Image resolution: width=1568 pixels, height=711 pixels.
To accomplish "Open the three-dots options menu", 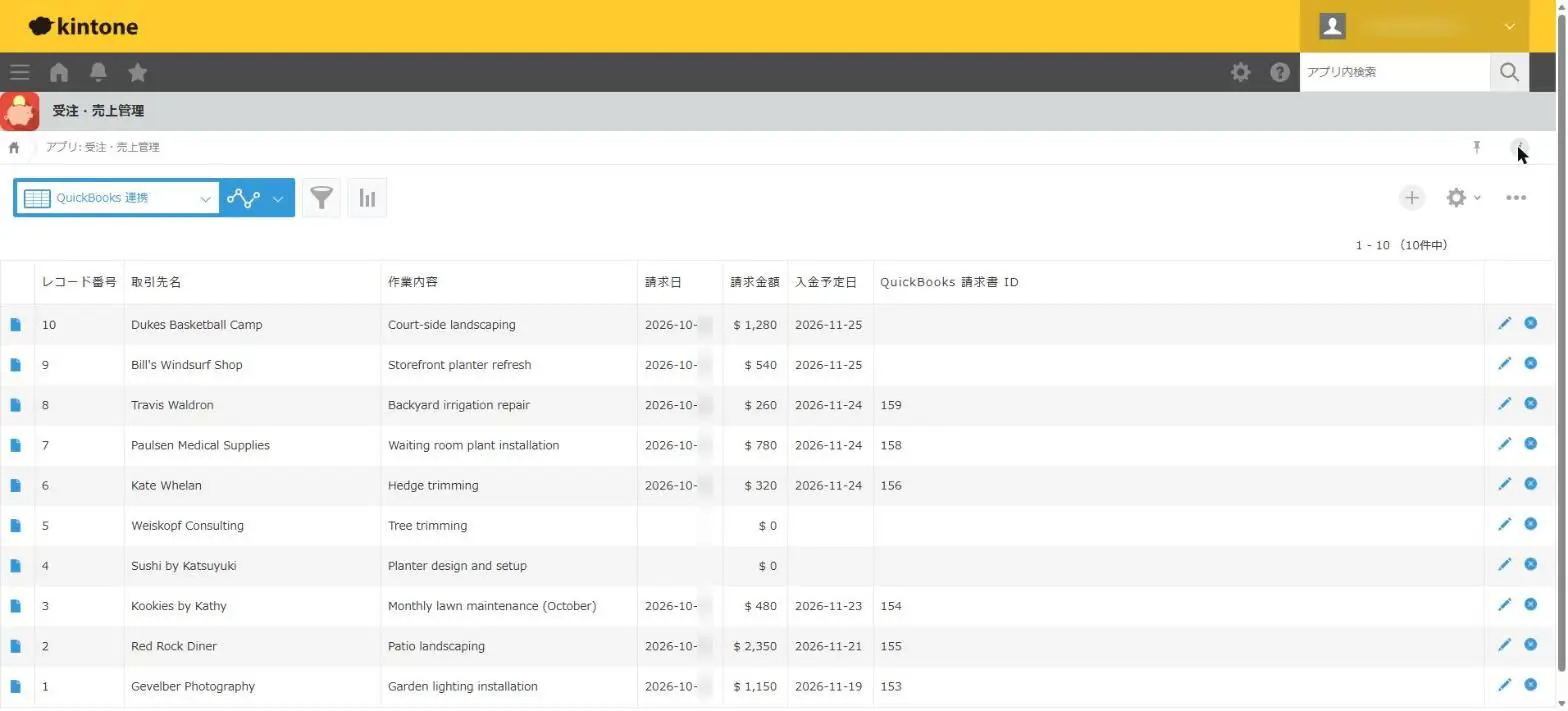I will pos(1516,198).
